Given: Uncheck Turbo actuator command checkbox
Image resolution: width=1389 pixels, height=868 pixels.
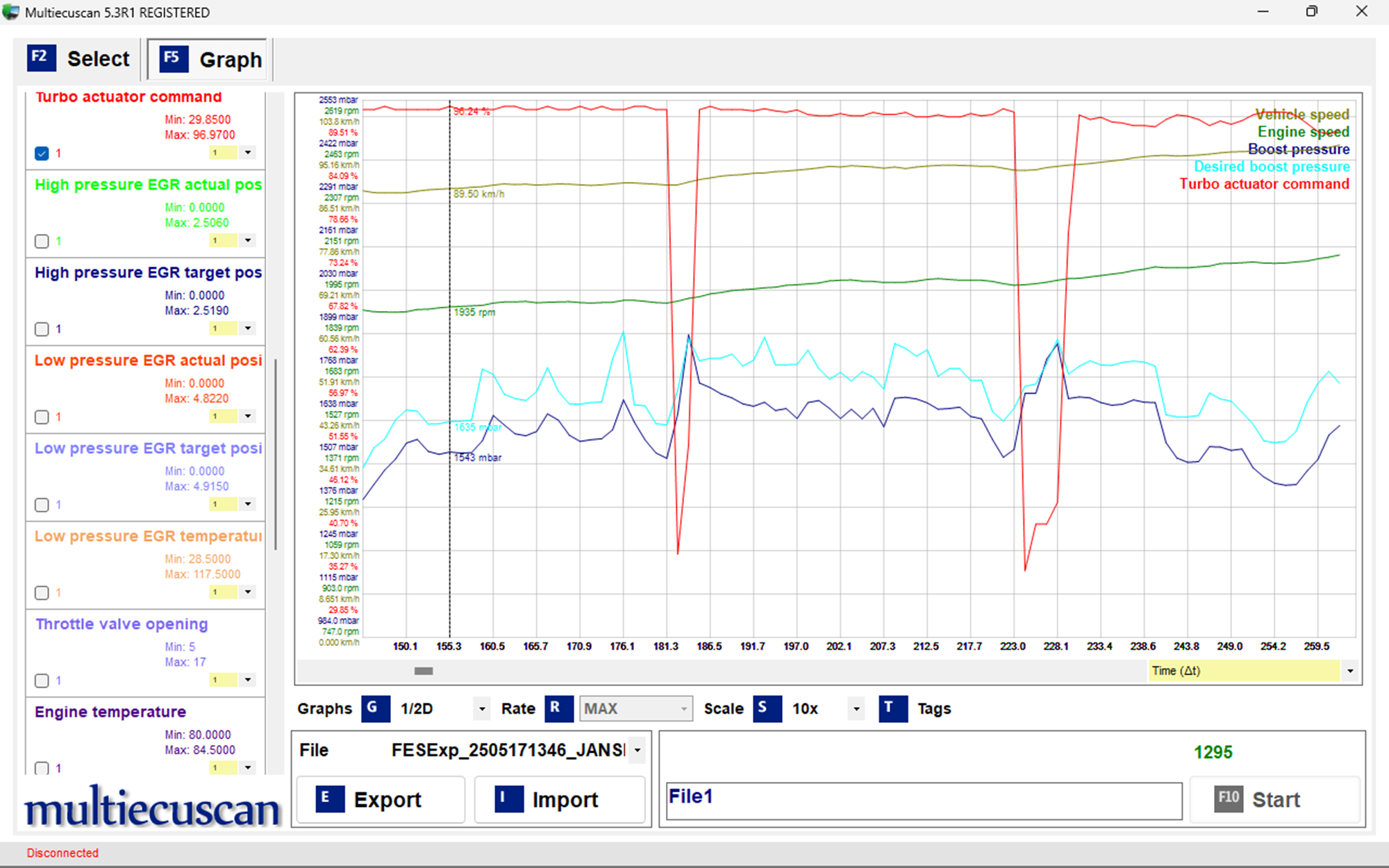Looking at the screenshot, I should click(x=42, y=153).
